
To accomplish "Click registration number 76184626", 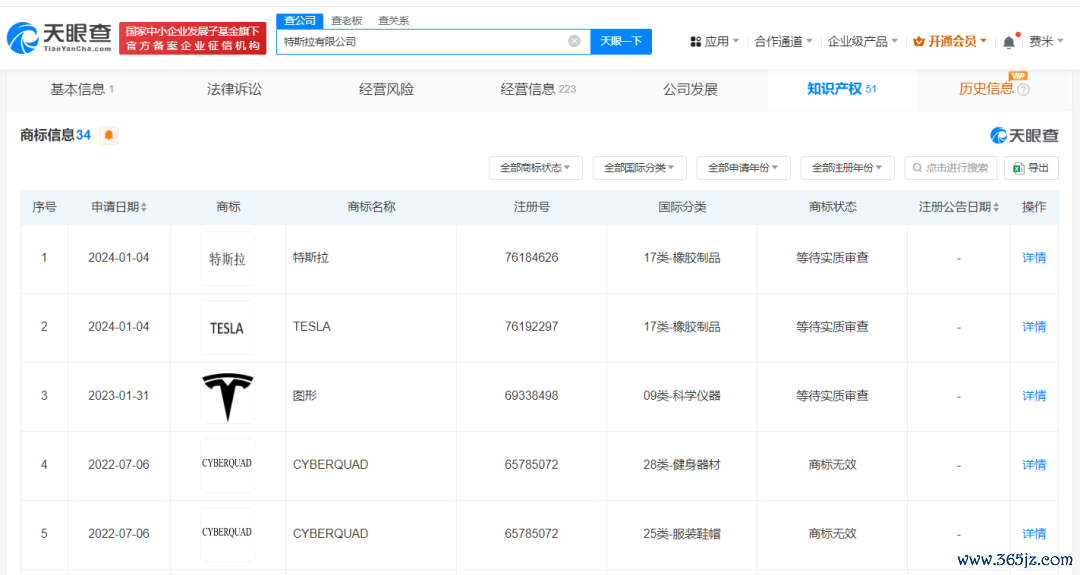I will click(x=531, y=258).
